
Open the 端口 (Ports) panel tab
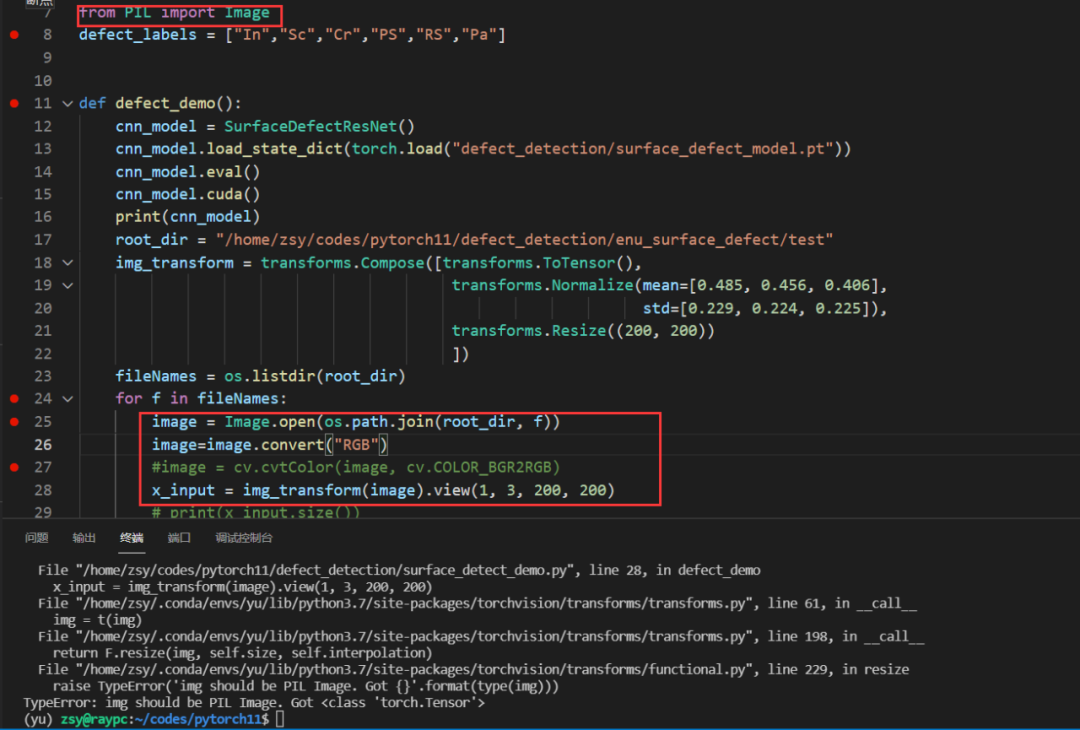coord(179,538)
